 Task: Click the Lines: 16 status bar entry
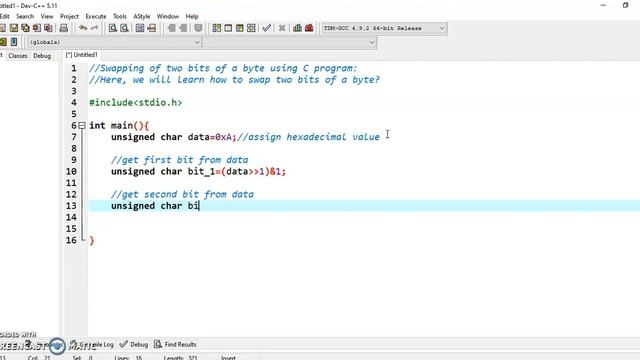(x=128, y=358)
